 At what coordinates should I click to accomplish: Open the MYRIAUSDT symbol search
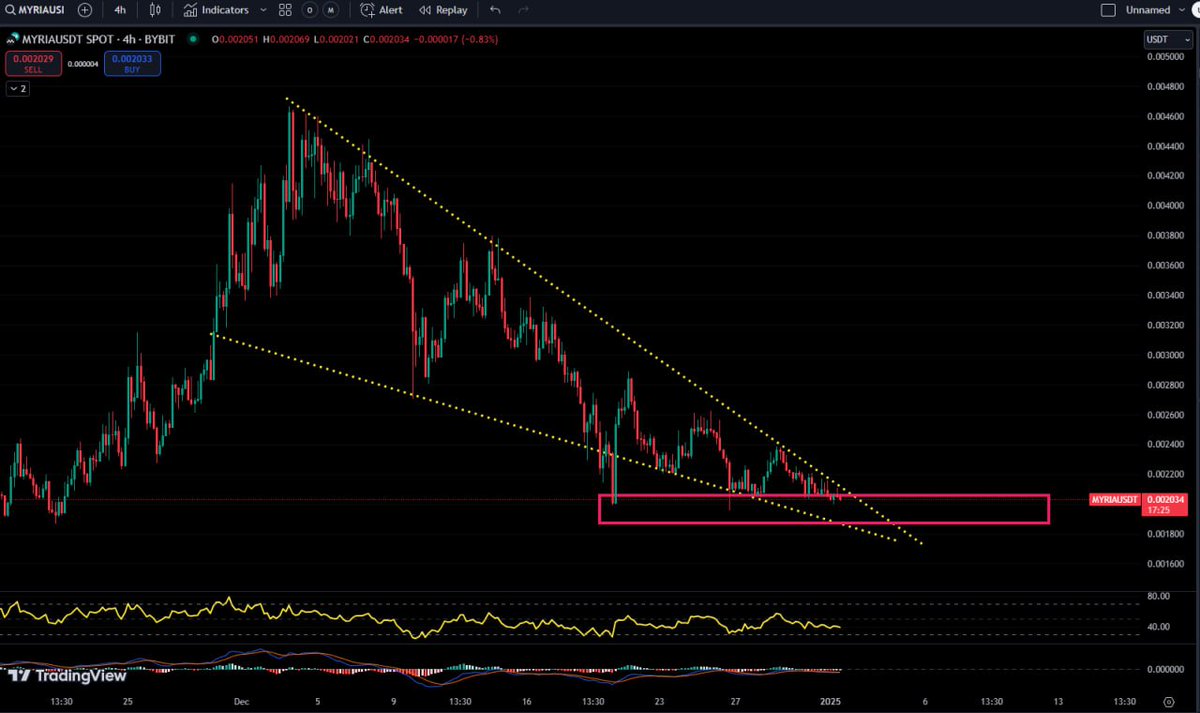pos(35,10)
